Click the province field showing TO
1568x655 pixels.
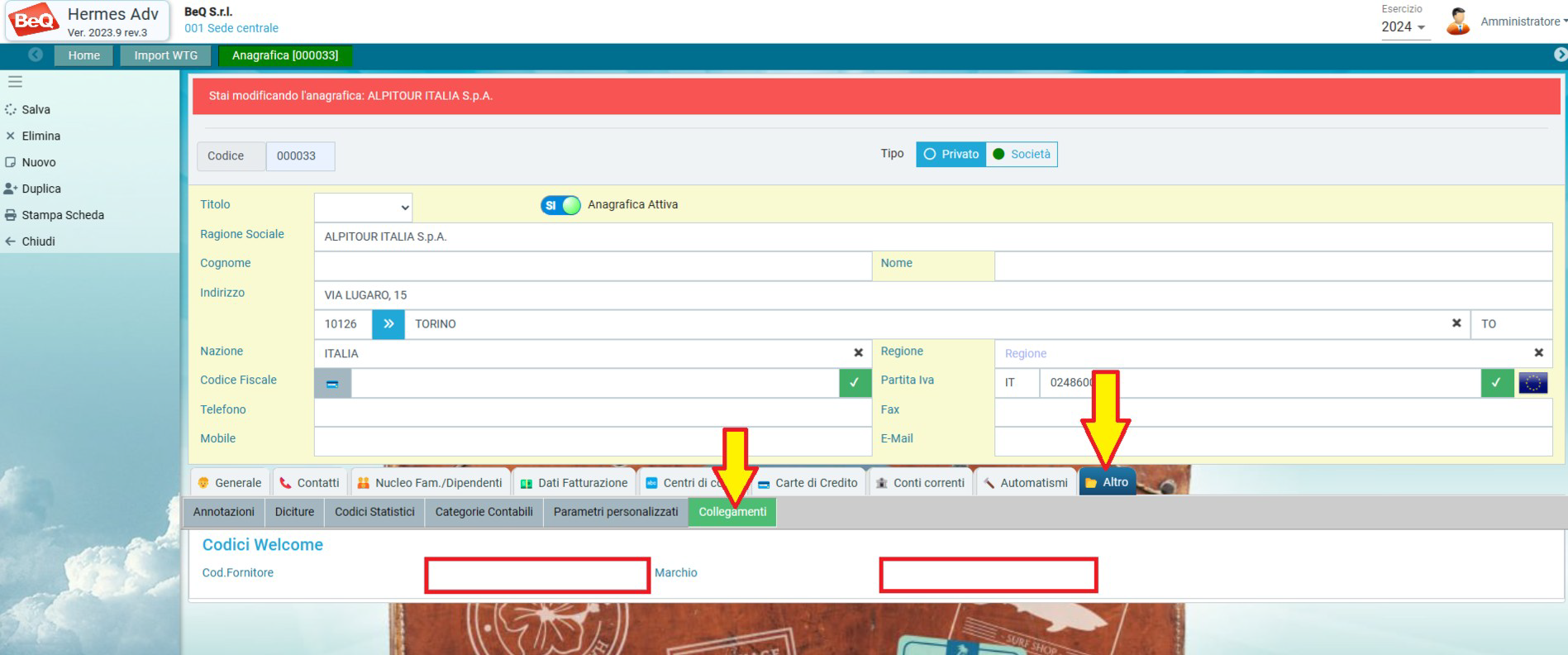point(1511,324)
